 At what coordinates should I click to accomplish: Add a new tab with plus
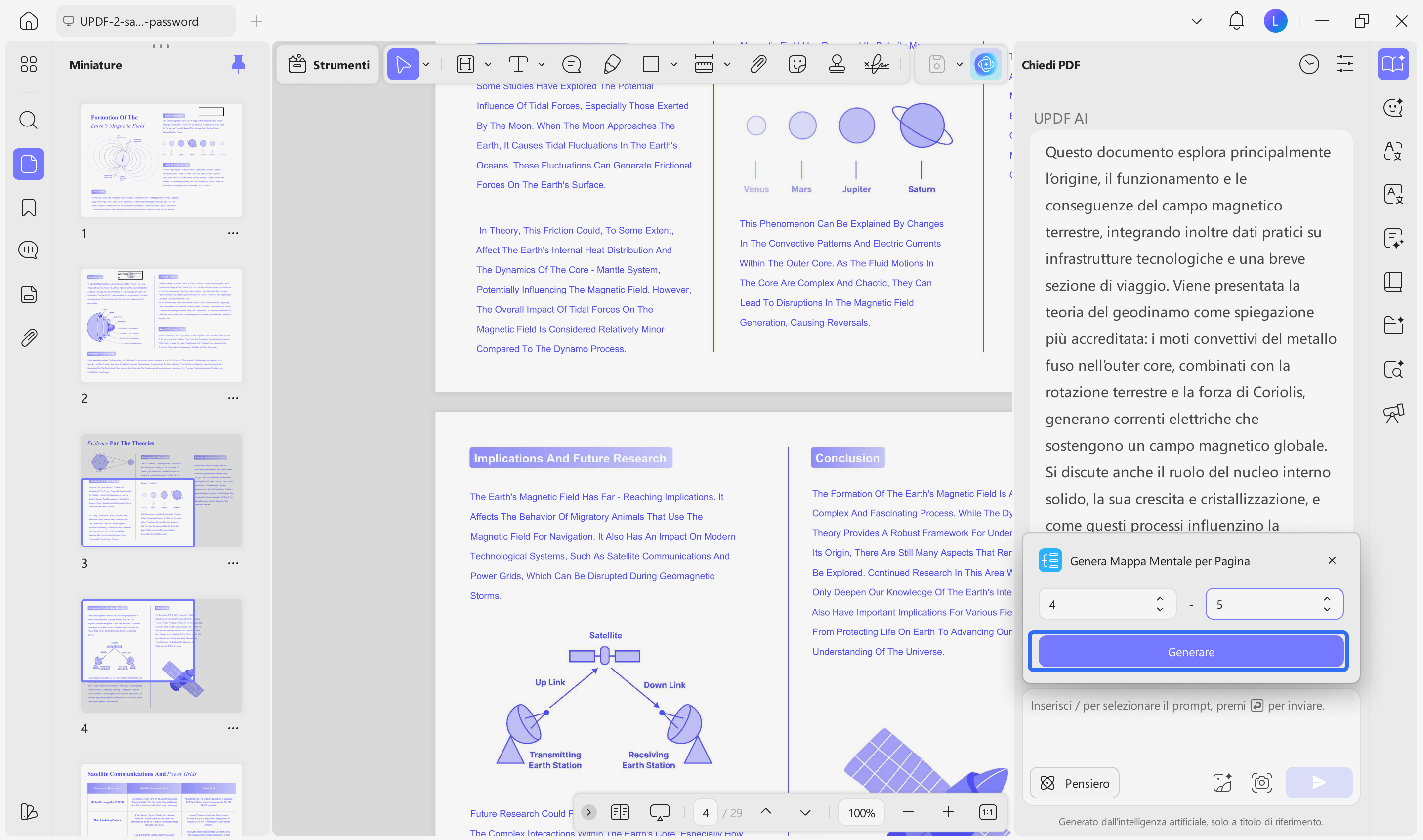click(256, 22)
